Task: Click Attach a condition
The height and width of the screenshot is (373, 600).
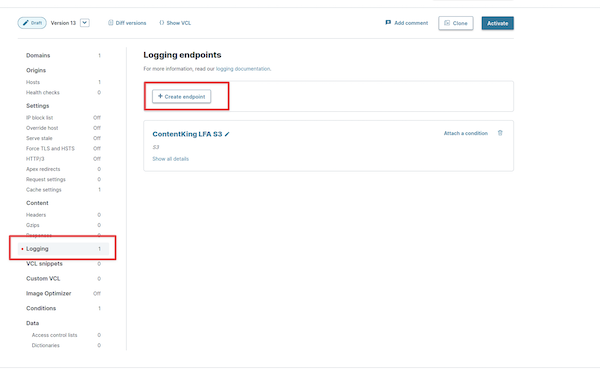Action: pos(466,133)
